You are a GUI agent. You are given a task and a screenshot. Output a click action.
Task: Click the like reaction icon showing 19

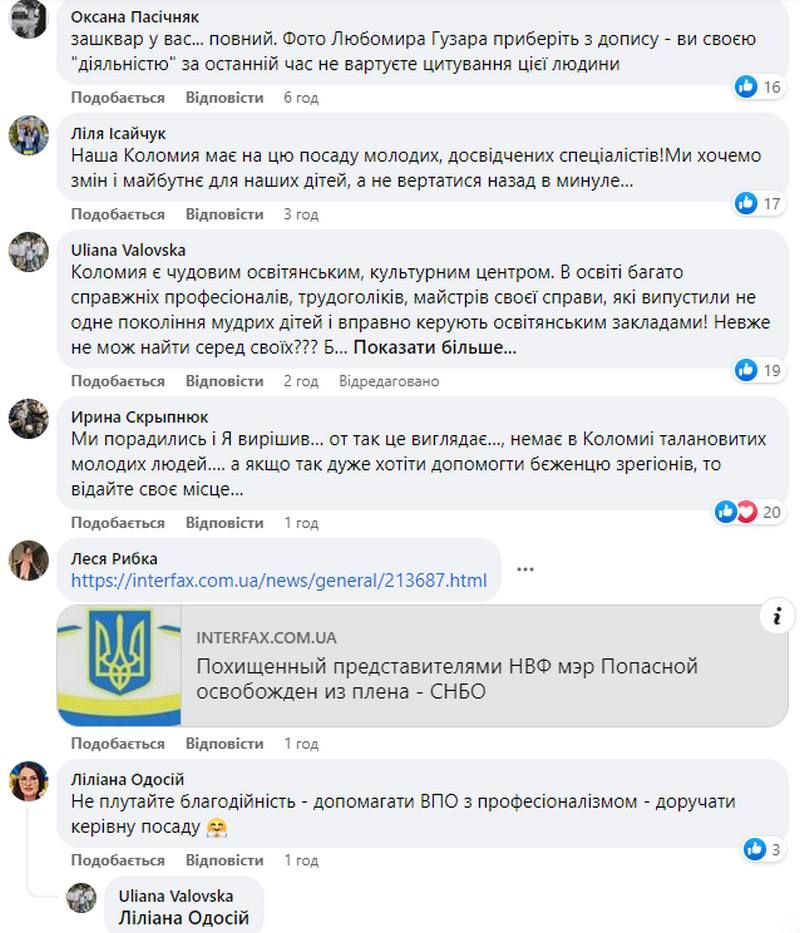[x=744, y=370]
